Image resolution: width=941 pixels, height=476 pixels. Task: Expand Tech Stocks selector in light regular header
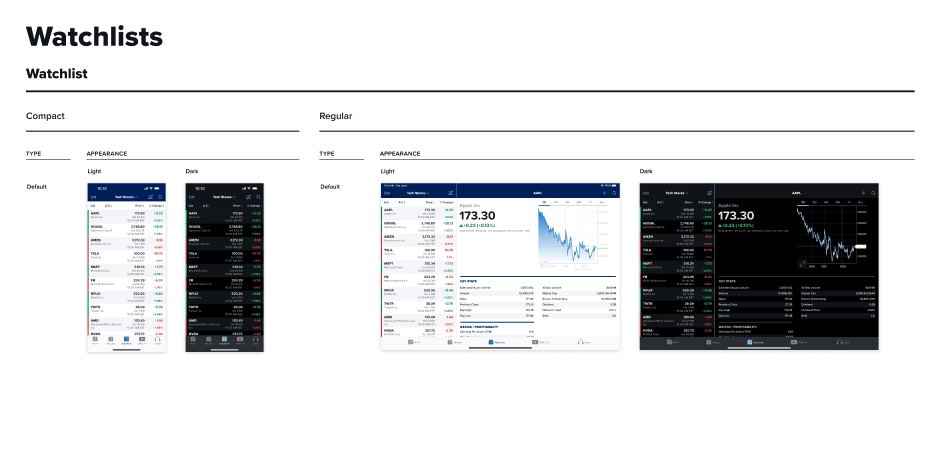coord(417,193)
